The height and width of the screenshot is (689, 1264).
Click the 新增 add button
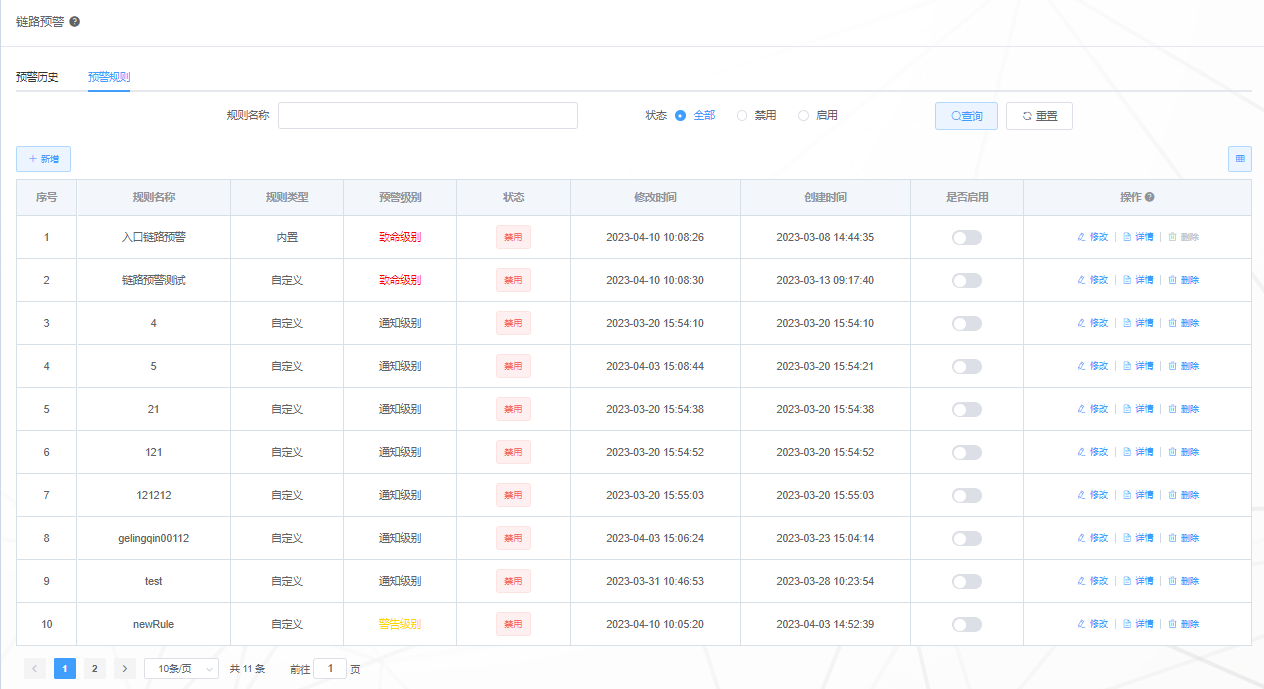pos(43,159)
